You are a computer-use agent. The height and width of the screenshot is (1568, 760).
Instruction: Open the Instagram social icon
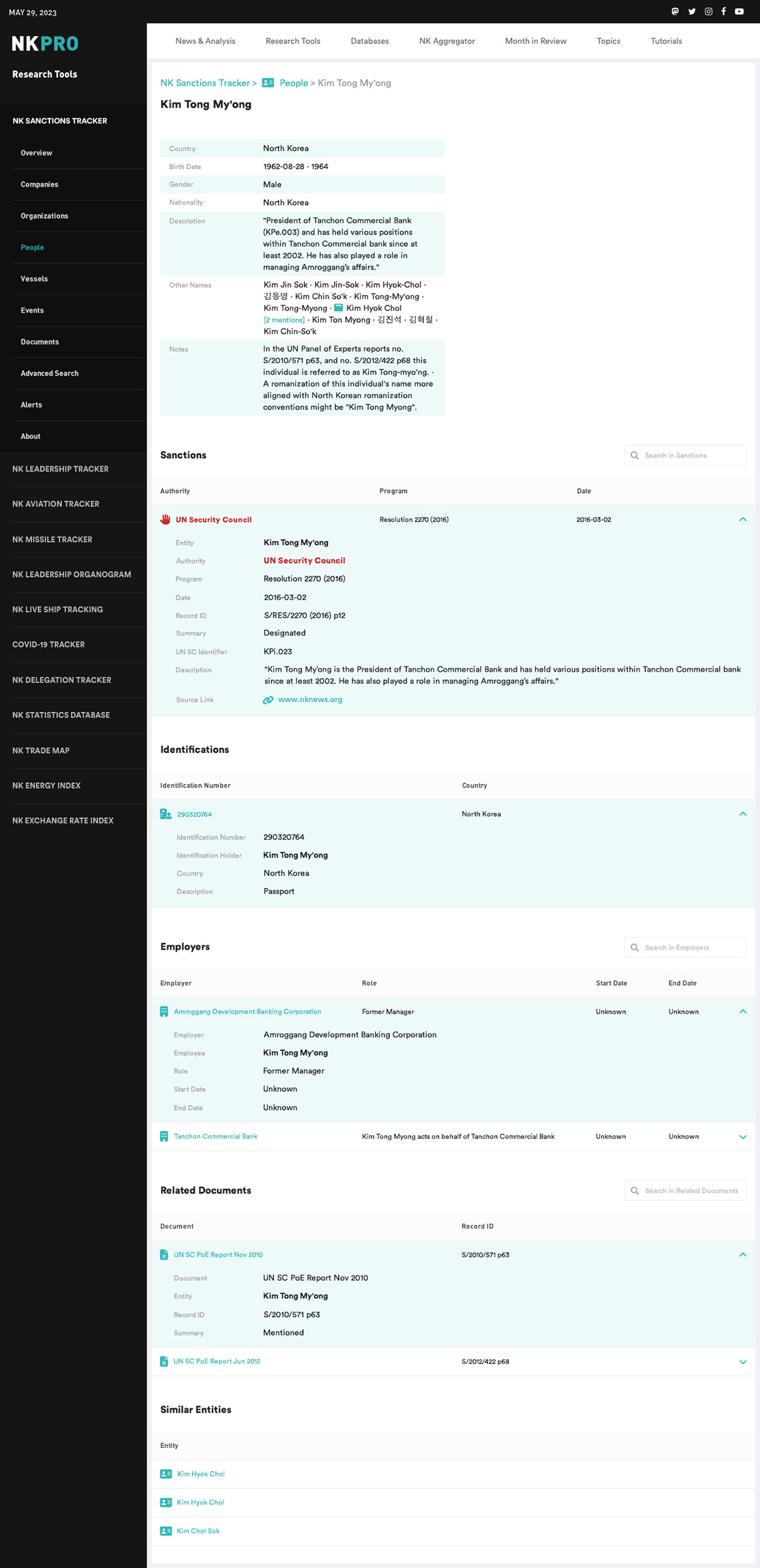point(708,11)
